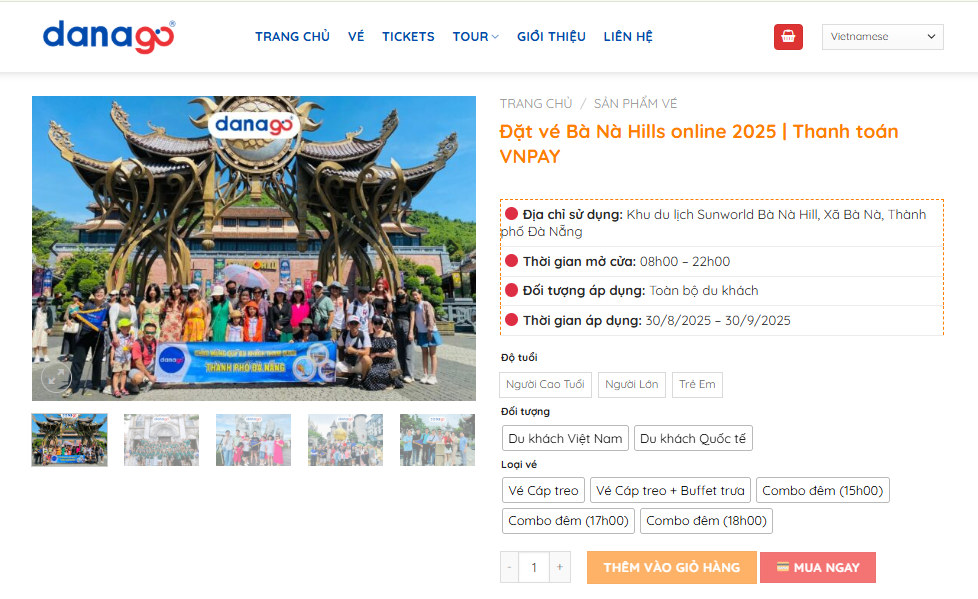Expand the TOUR menu chevron

coord(495,37)
